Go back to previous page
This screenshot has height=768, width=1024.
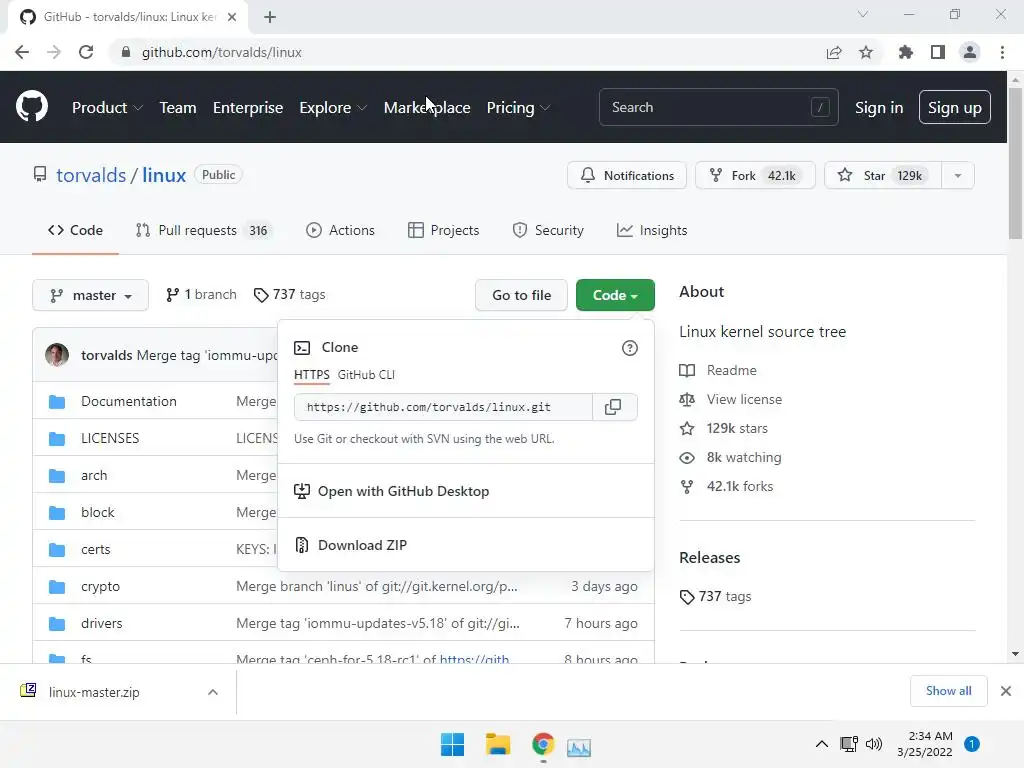coord(22,52)
